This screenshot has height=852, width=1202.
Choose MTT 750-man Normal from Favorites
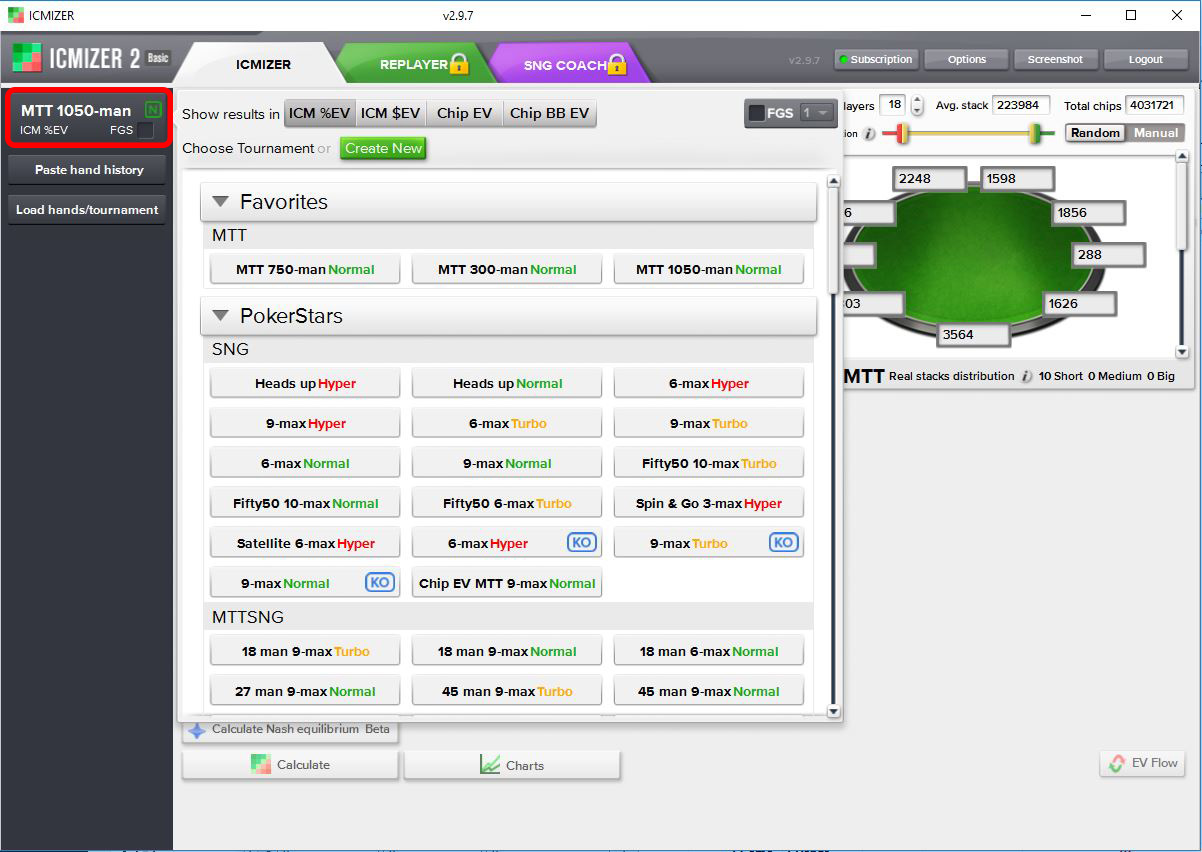305,269
